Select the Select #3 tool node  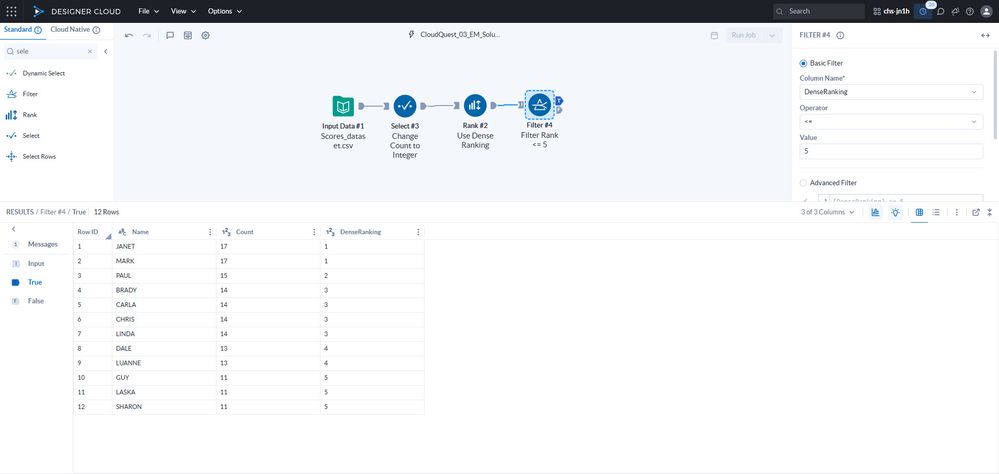click(x=405, y=106)
